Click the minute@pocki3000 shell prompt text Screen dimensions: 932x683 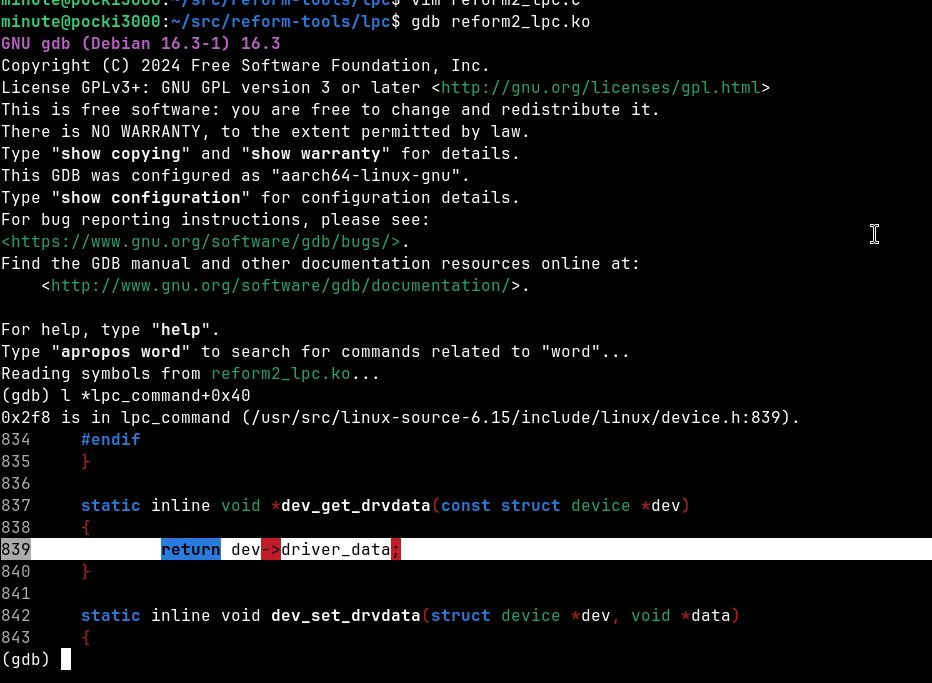point(81,21)
